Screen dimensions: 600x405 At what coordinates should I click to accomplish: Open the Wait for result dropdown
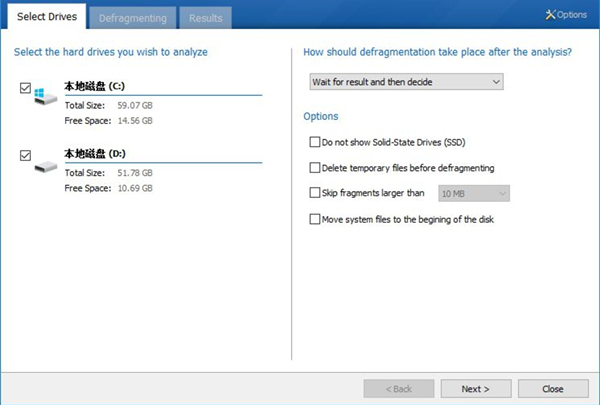pos(406,81)
